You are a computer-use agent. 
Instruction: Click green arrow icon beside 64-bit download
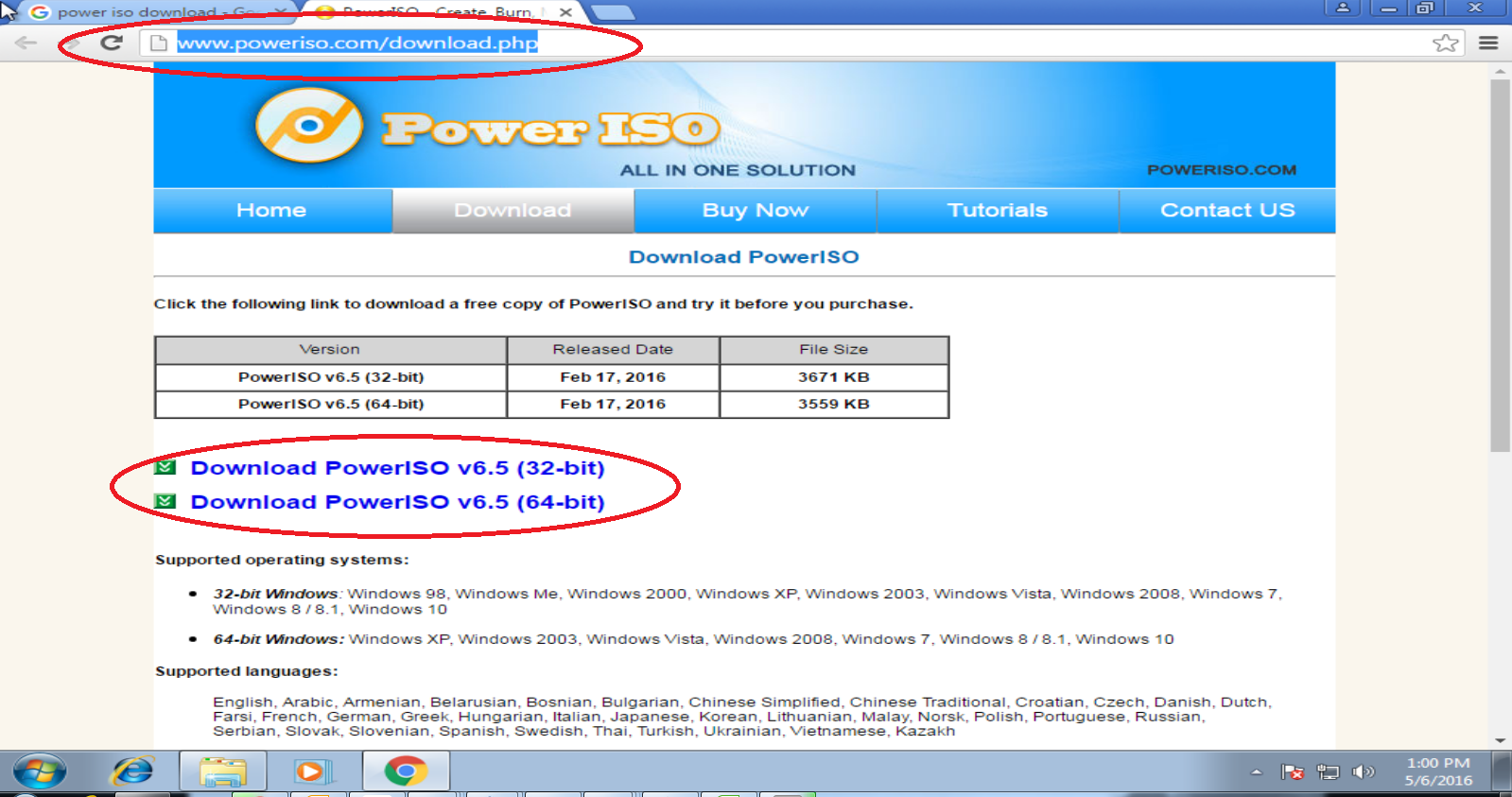point(165,501)
